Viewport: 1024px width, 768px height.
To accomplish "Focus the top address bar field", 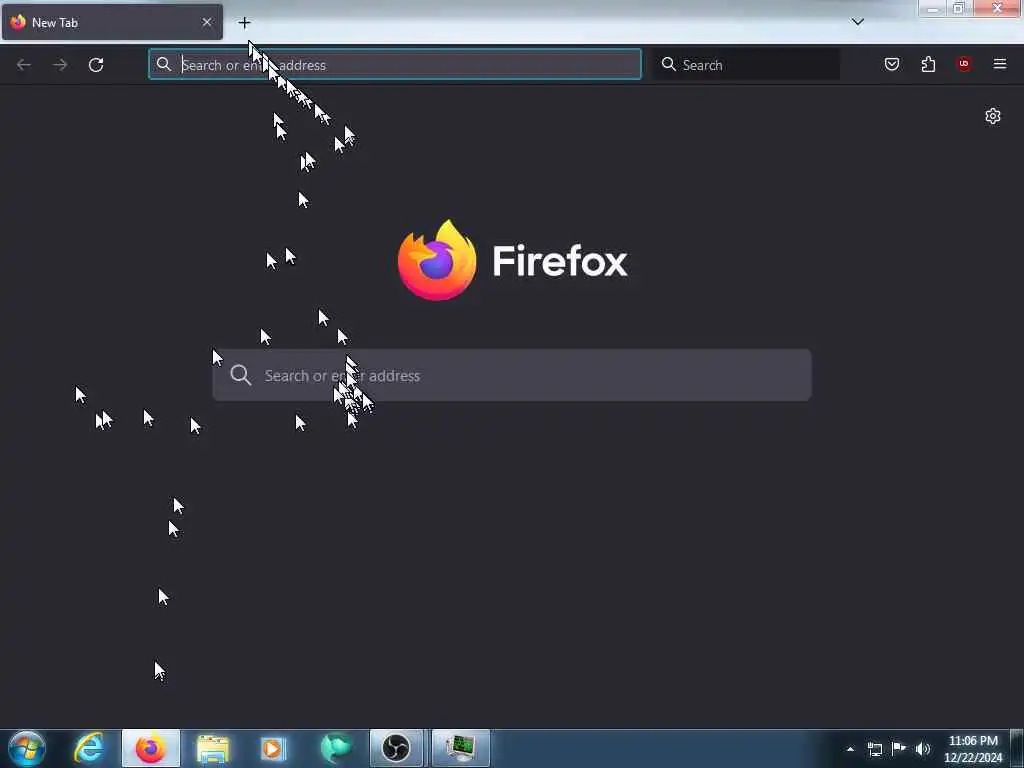I will (394, 65).
